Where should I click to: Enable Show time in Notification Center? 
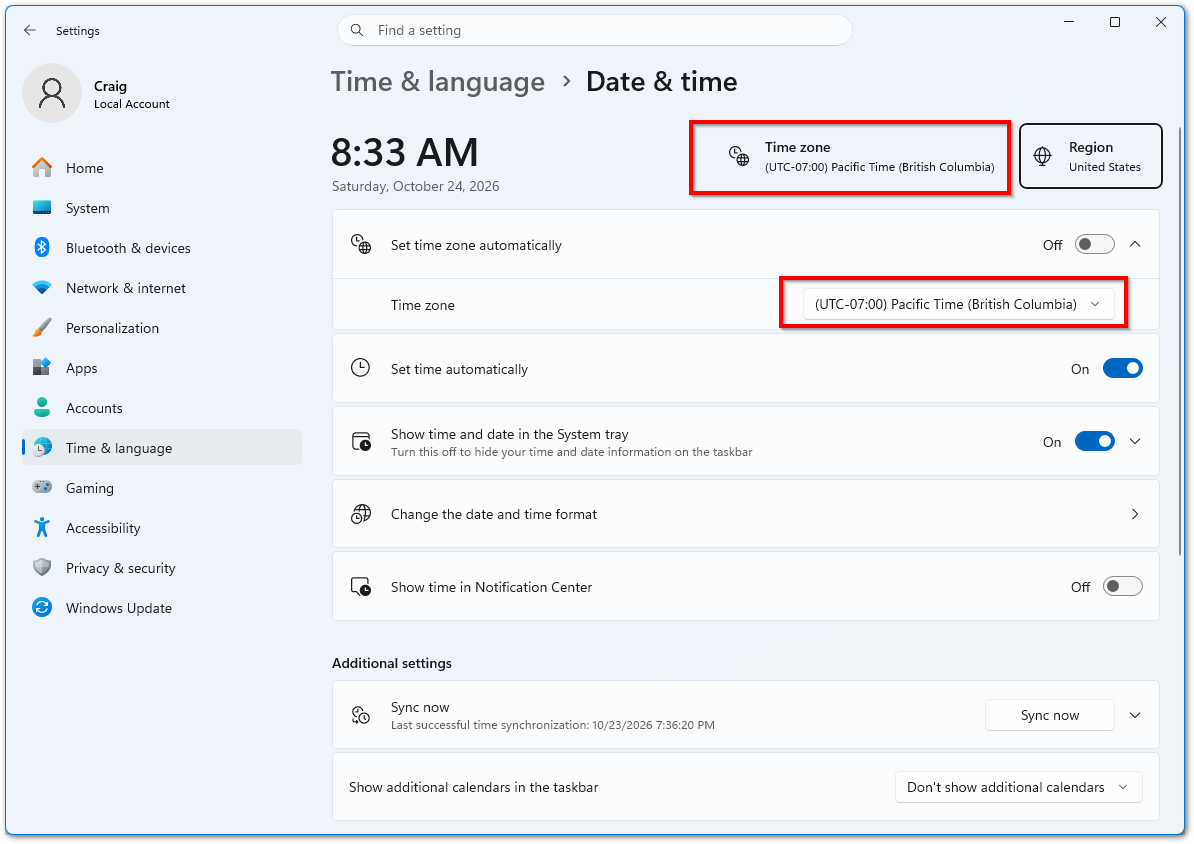1122,587
